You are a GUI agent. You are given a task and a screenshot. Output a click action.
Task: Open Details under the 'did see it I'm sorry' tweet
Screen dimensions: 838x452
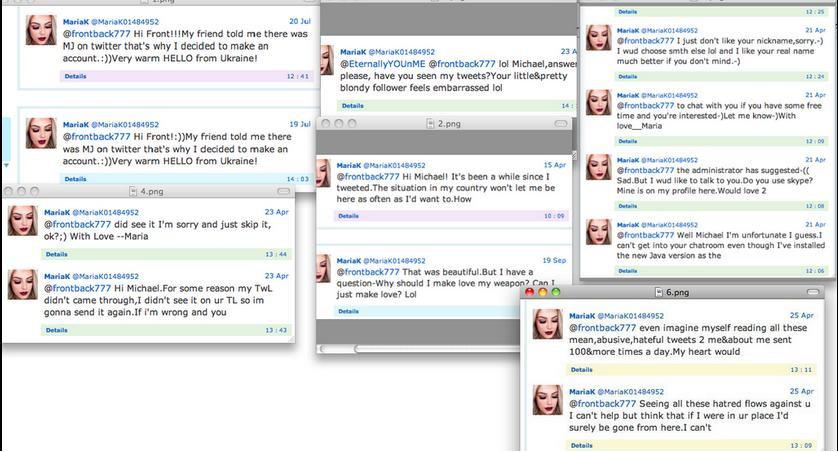57,254
